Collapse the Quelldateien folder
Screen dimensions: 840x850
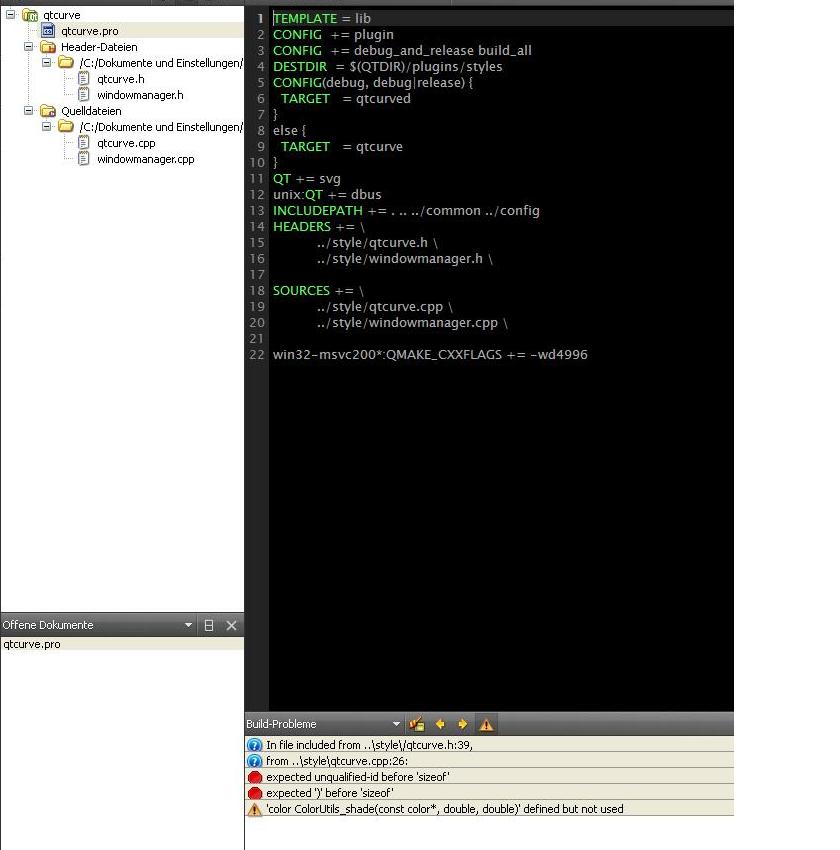click(29, 111)
